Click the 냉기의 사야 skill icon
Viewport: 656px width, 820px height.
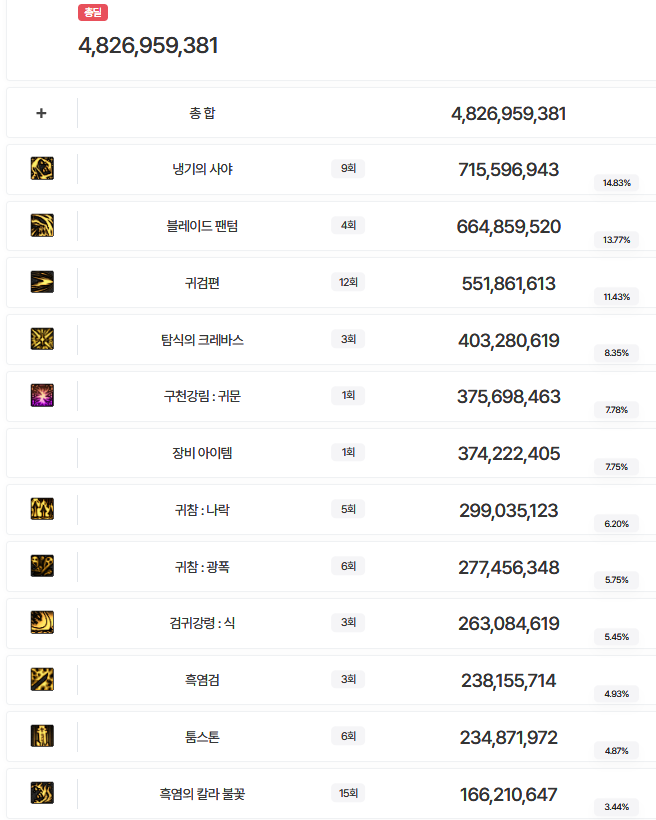click(42, 168)
